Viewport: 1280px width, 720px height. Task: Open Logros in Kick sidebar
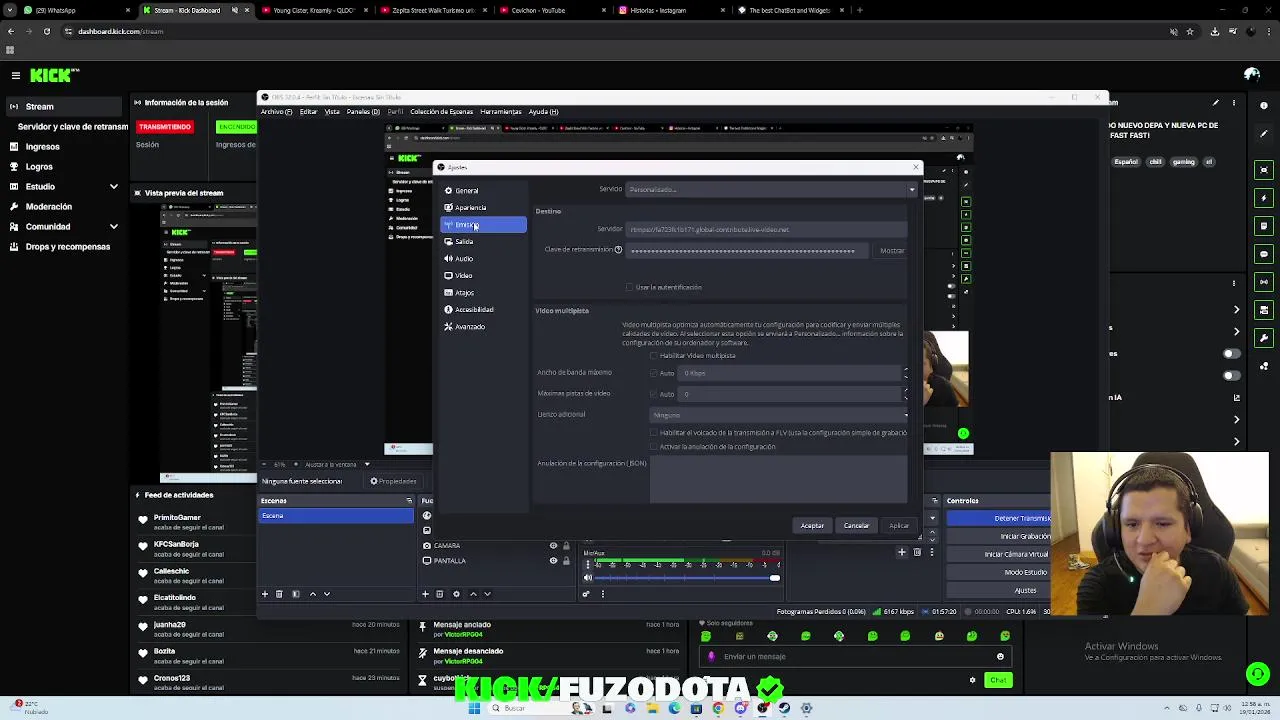click(x=39, y=166)
